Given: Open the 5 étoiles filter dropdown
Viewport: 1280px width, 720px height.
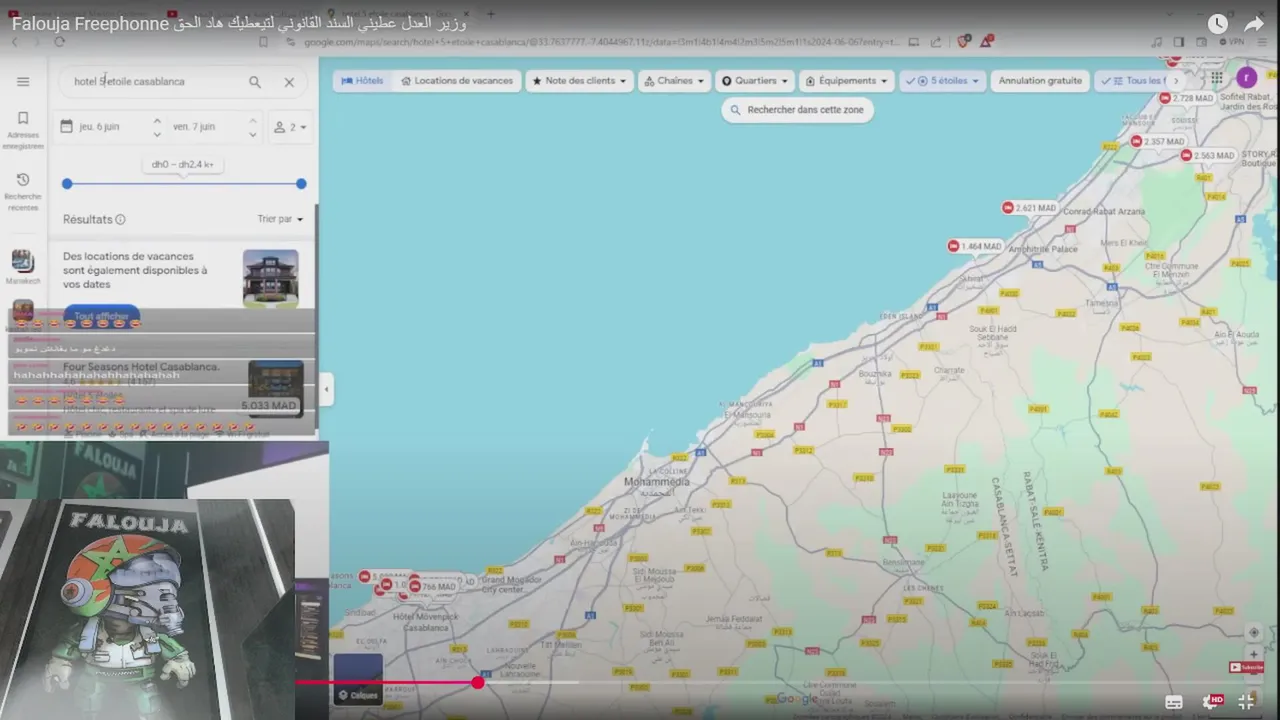Looking at the screenshot, I should point(942,81).
